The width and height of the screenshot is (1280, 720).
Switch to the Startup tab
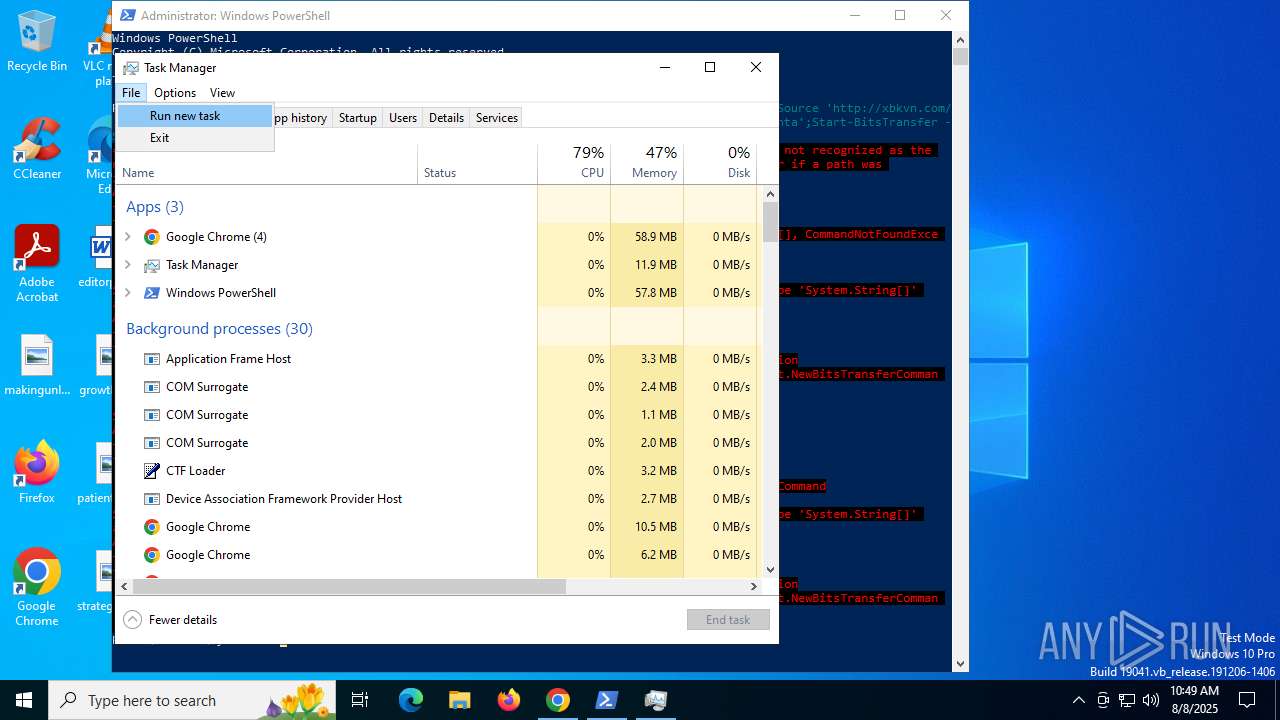click(357, 118)
